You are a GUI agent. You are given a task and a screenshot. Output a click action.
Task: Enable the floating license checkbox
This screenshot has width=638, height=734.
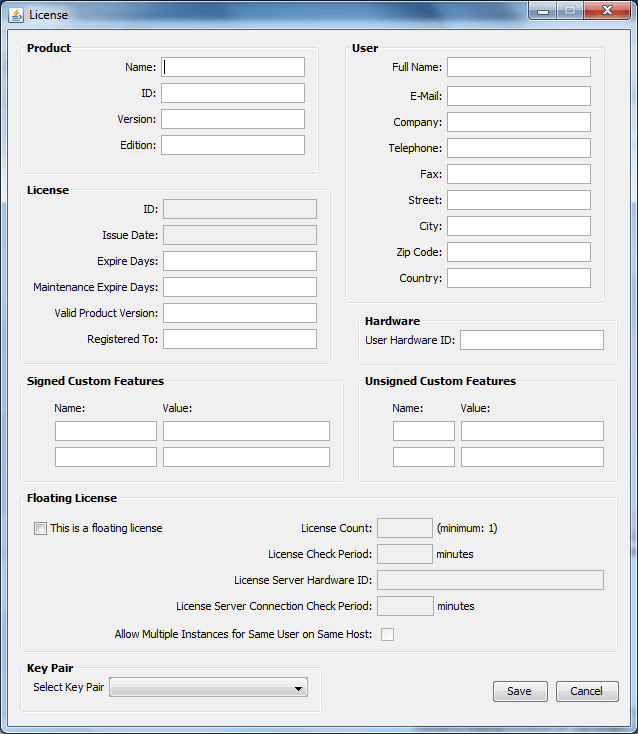click(40, 528)
